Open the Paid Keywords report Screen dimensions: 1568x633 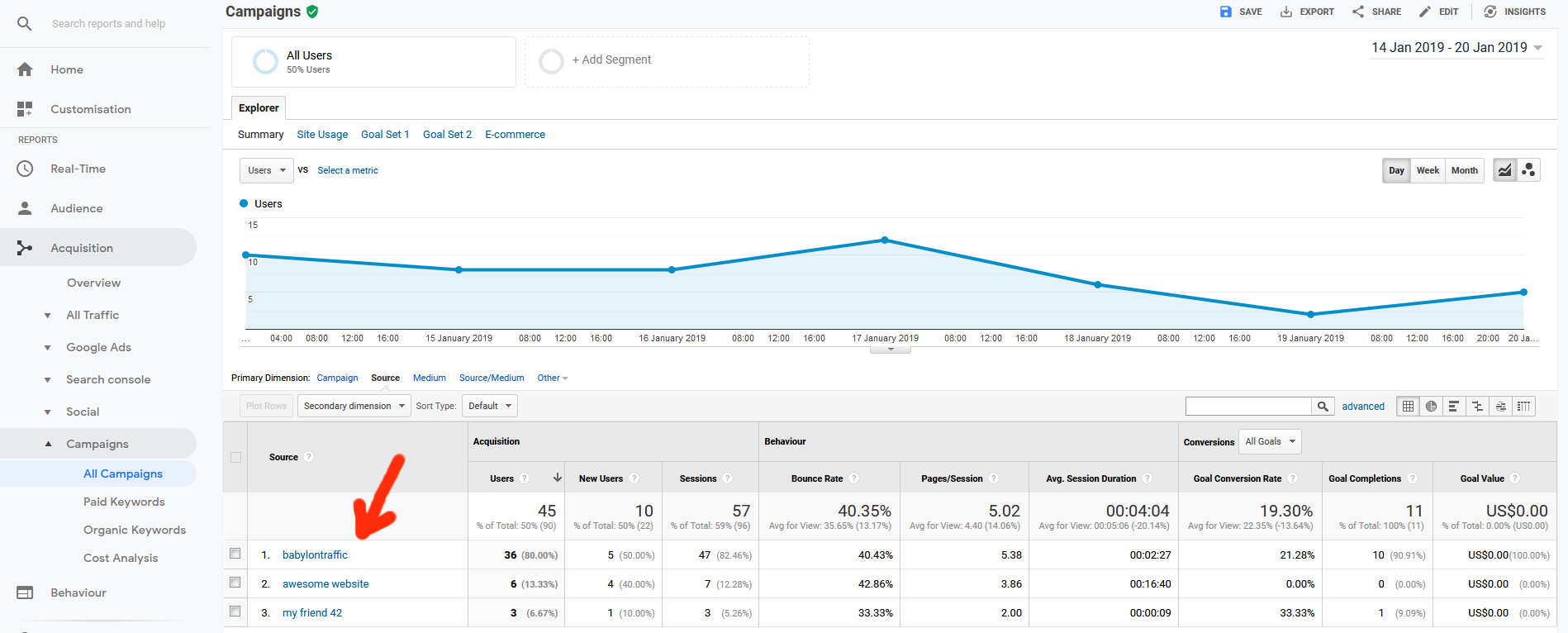click(x=124, y=502)
